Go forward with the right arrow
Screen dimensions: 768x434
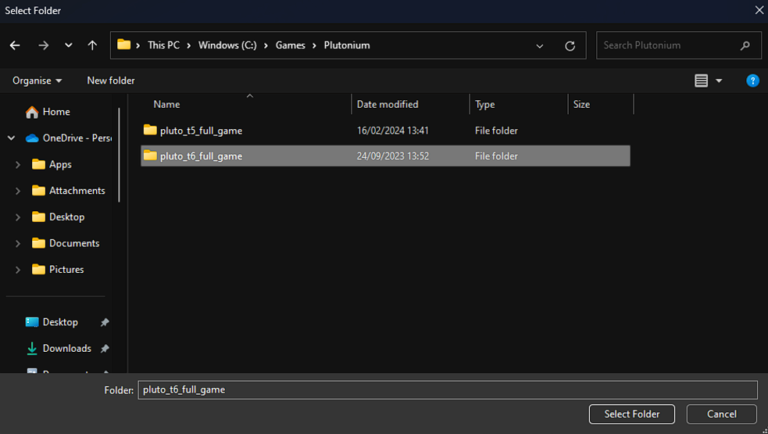[44, 46]
